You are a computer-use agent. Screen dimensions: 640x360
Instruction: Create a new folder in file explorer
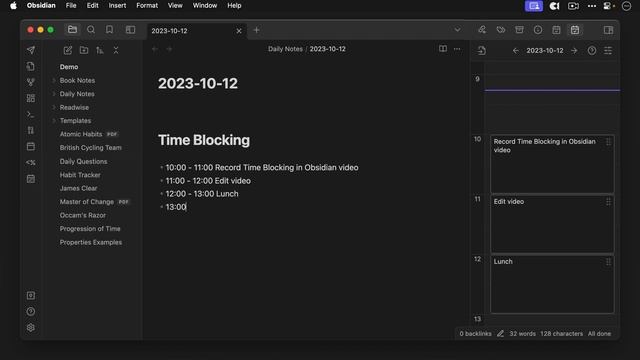[x=84, y=50]
